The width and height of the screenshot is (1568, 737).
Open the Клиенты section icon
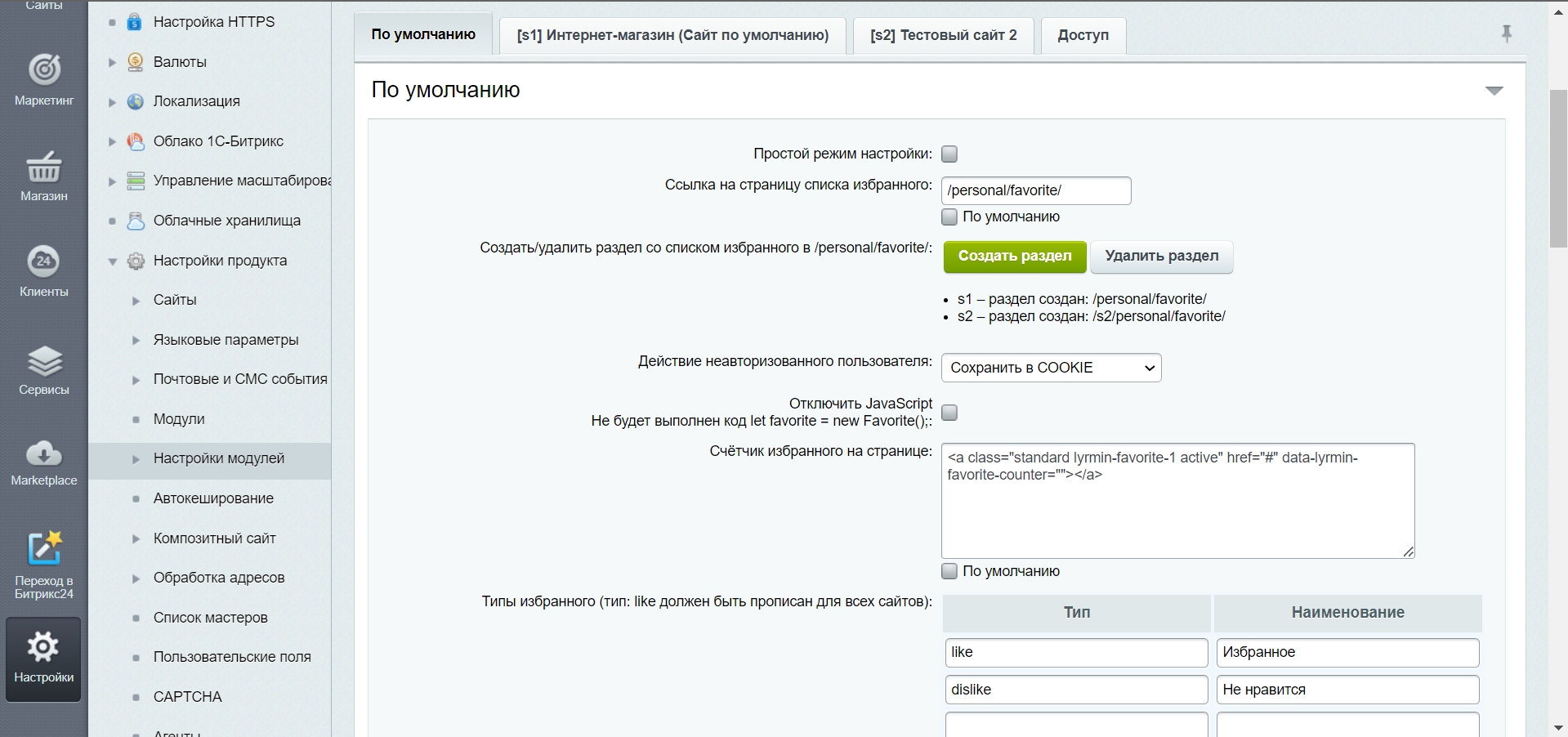click(44, 261)
